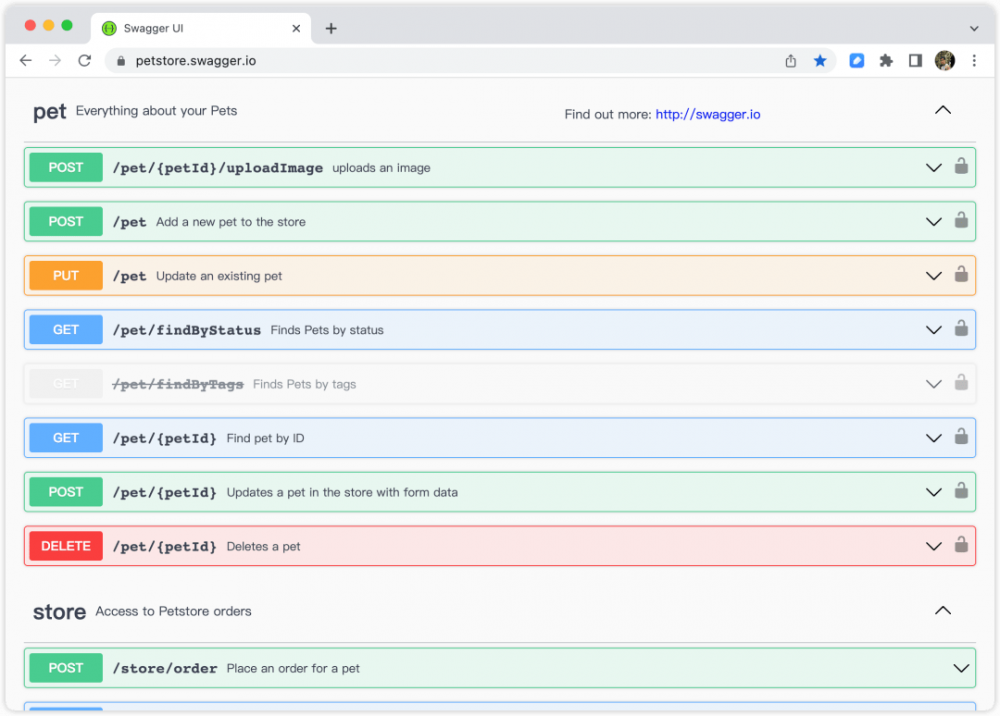Open the browser Extensions puzzle icon
The height and width of the screenshot is (716, 1000).
coord(886,61)
